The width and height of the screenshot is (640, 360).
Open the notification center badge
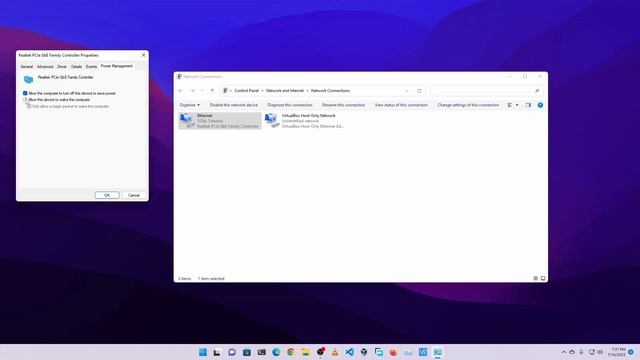[x=631, y=352]
